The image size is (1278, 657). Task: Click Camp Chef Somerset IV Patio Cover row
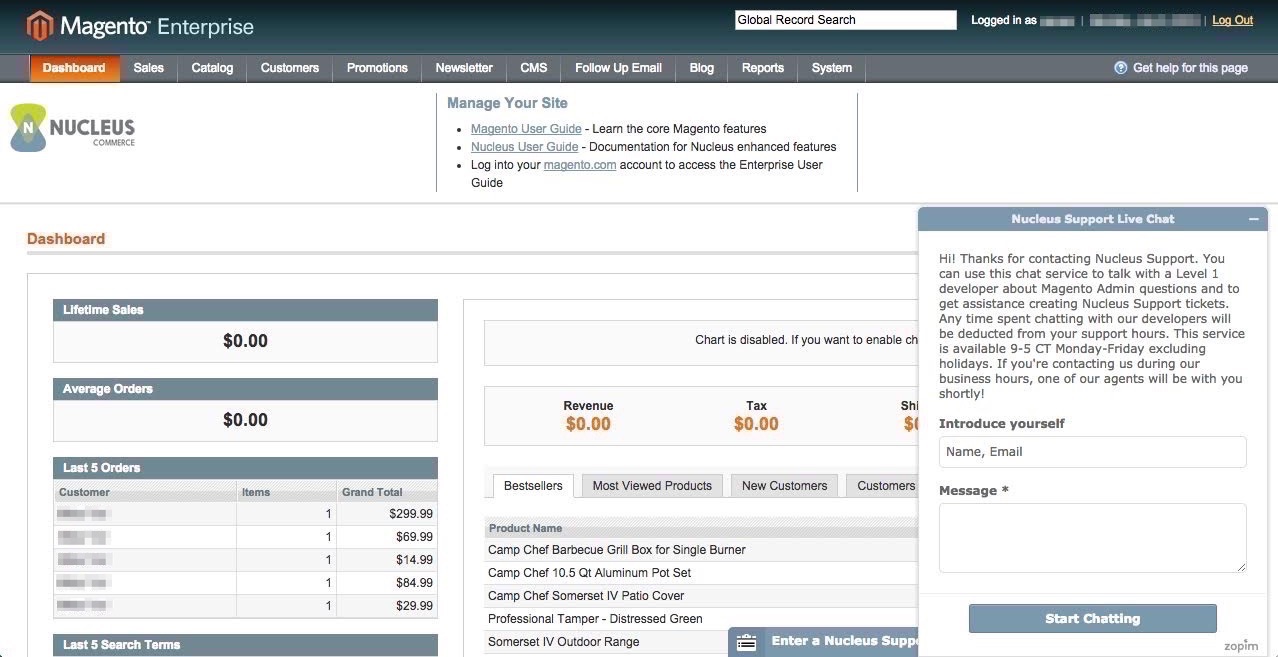coord(700,596)
